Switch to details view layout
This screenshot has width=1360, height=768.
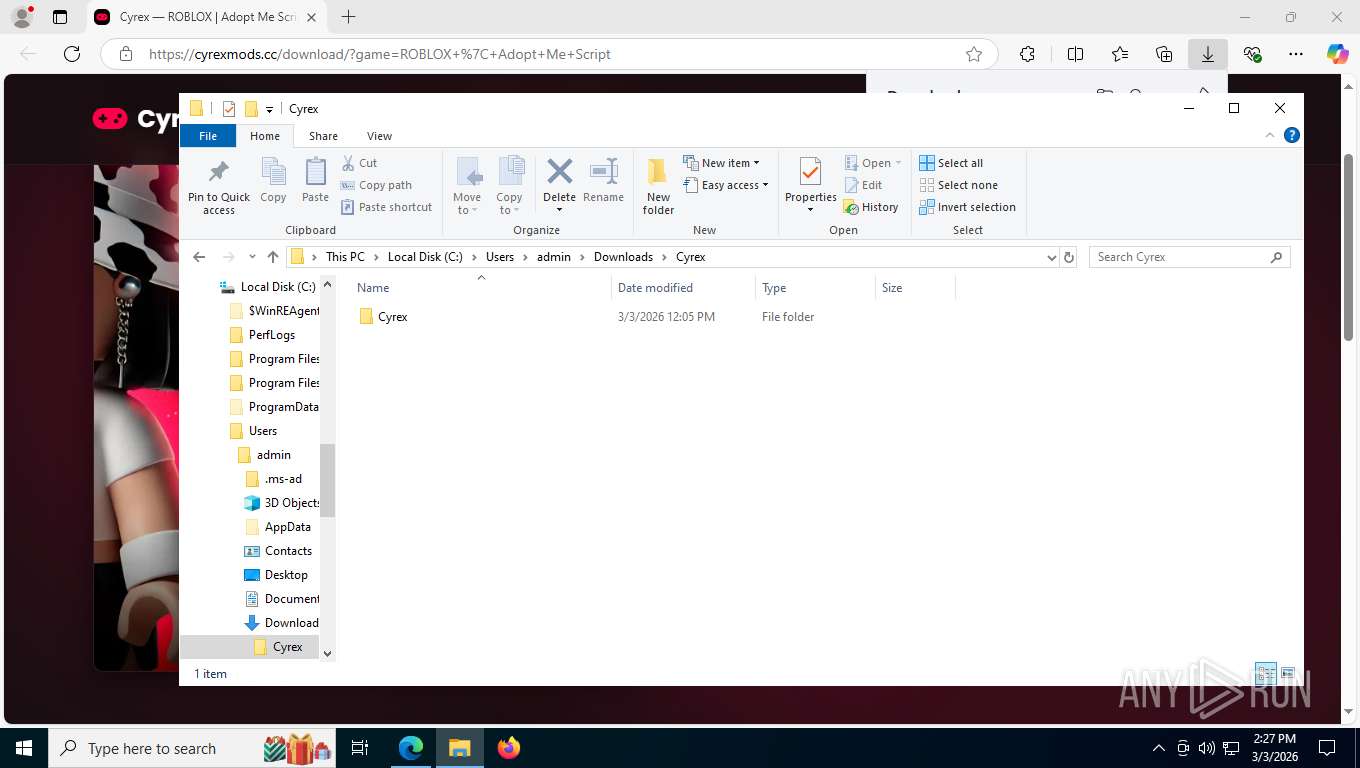click(x=1265, y=673)
